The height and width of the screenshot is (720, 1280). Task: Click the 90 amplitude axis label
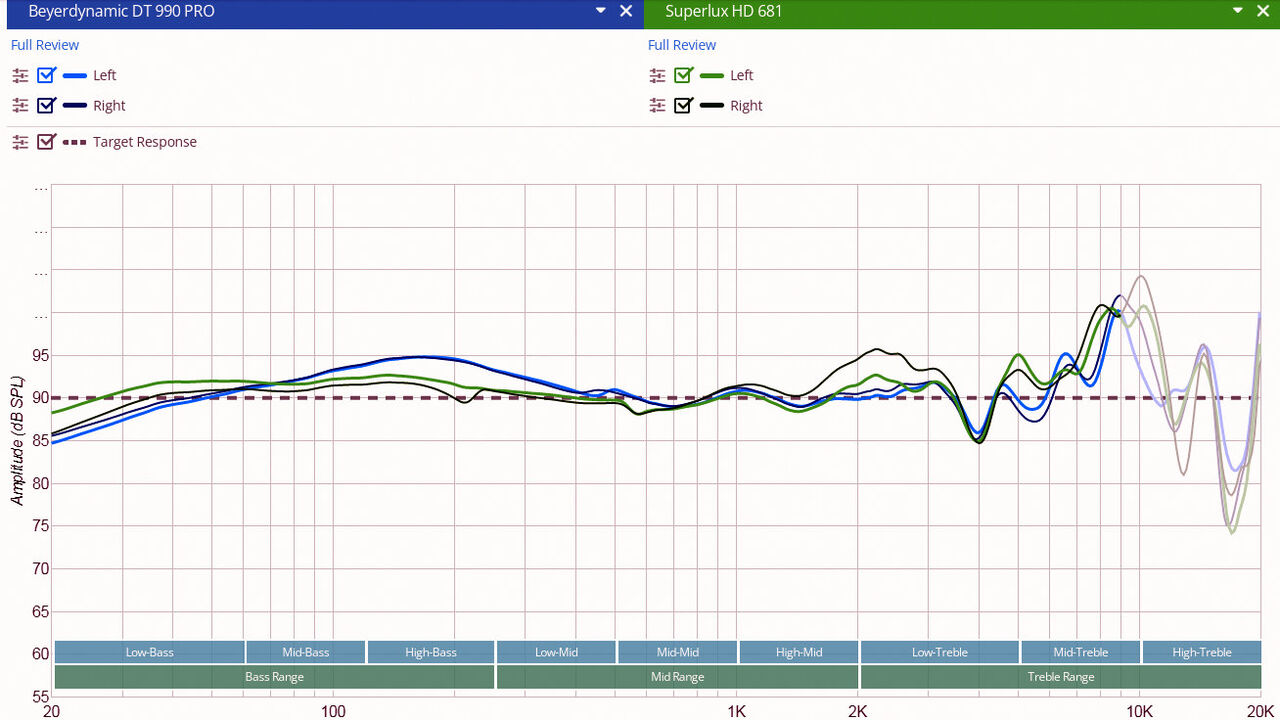click(40, 398)
